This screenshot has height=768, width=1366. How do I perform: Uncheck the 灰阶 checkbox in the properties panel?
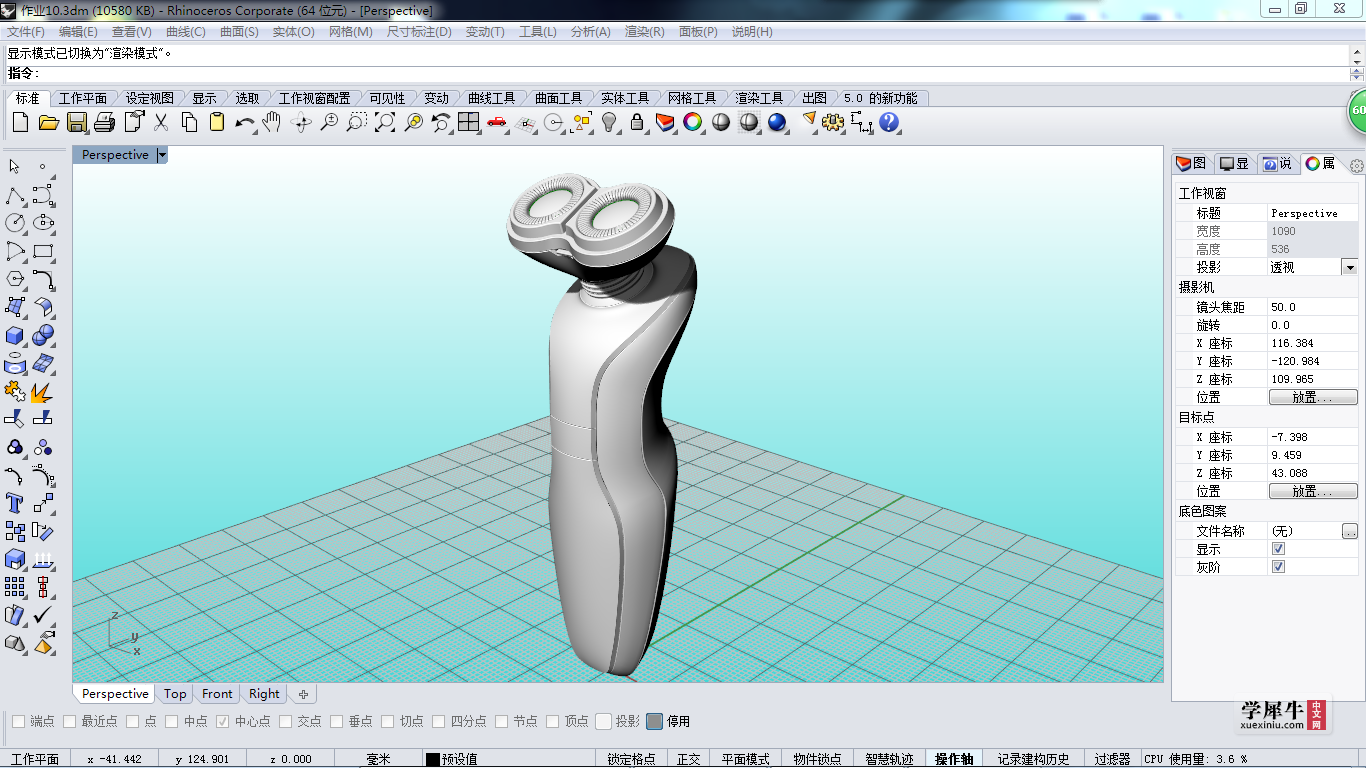[1278, 567]
